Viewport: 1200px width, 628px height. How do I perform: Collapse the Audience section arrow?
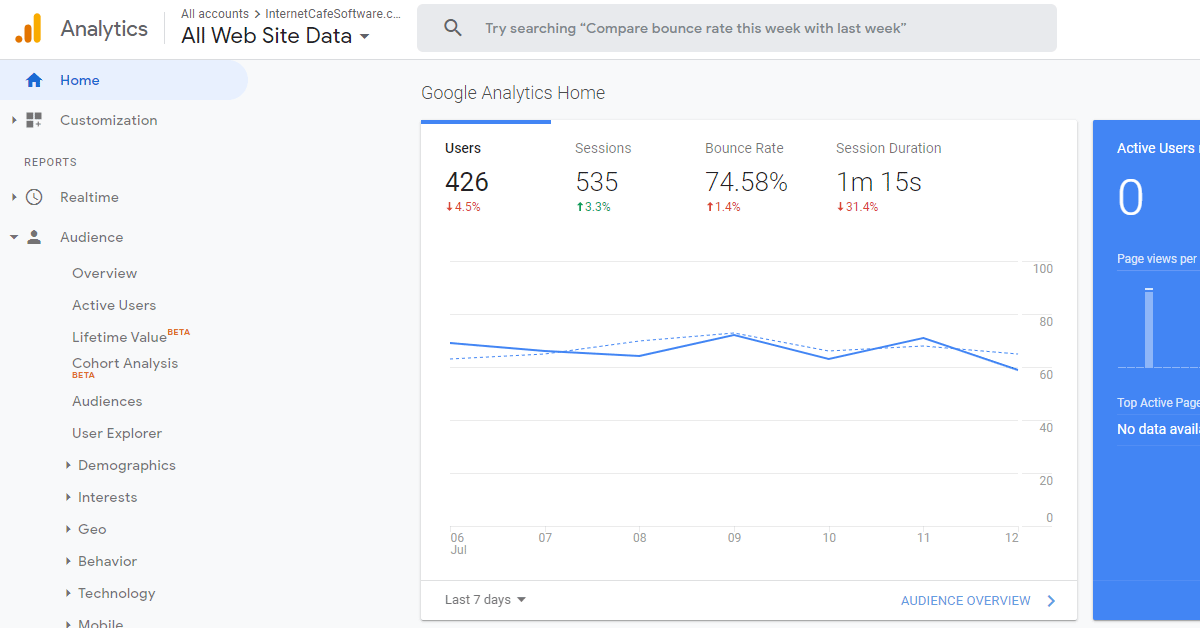pos(14,237)
